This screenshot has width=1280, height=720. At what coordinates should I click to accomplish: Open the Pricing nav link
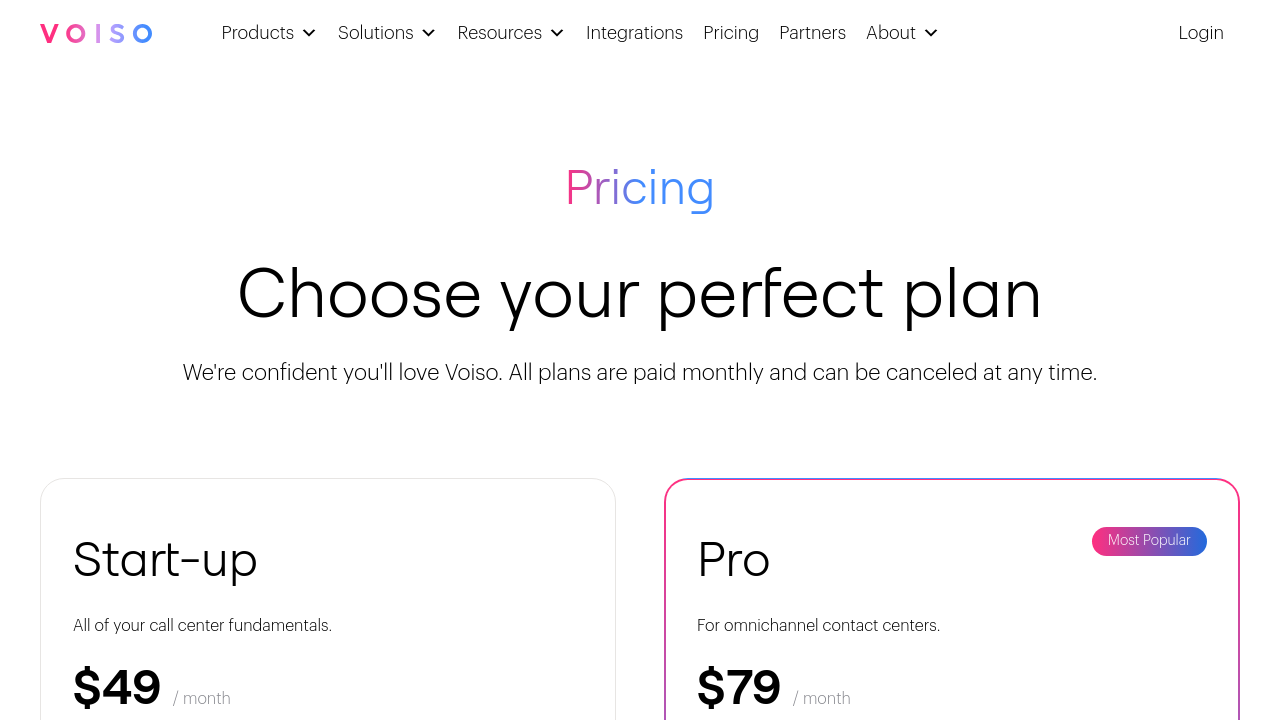(731, 33)
